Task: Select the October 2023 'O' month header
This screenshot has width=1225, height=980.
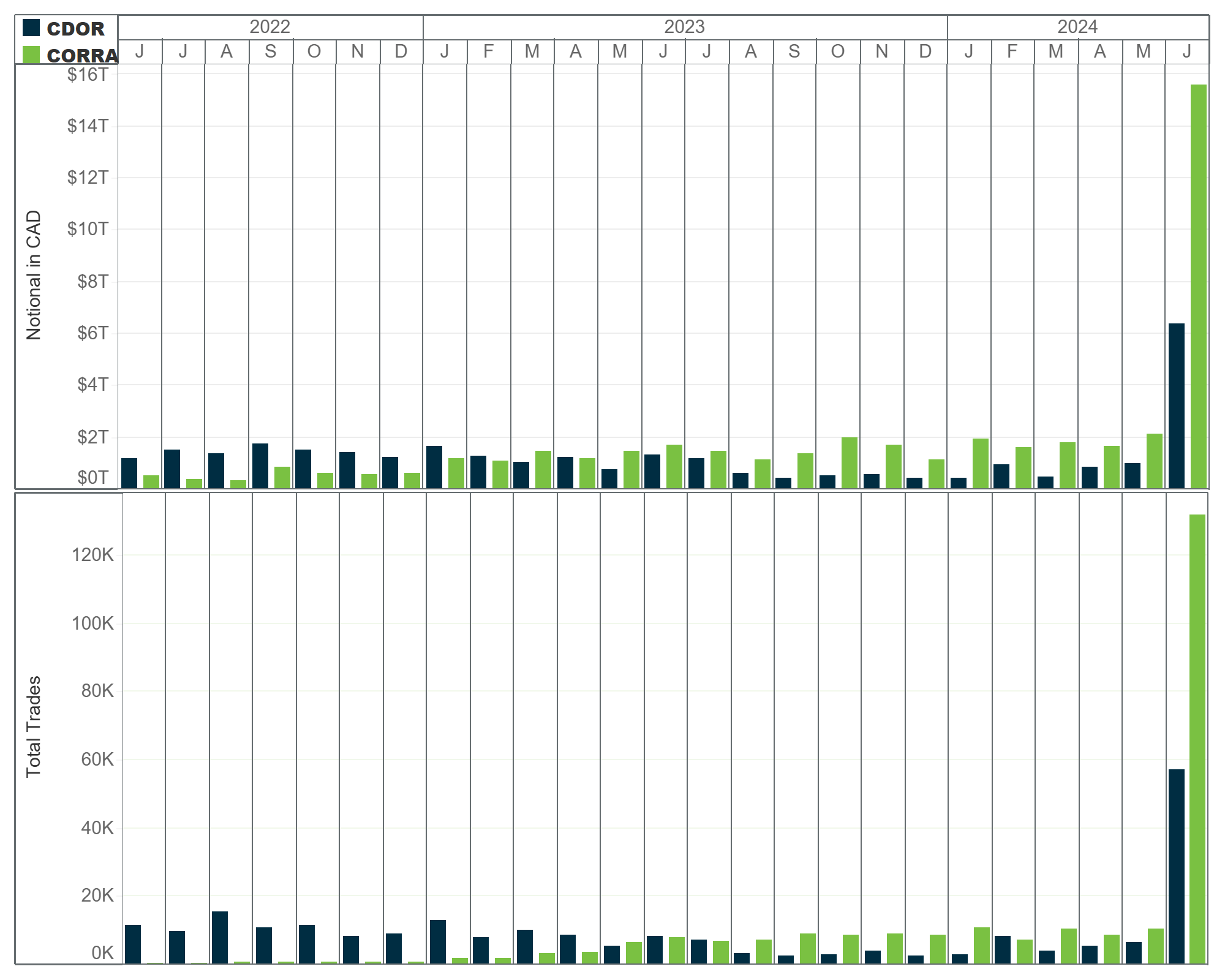Action: 837,51
